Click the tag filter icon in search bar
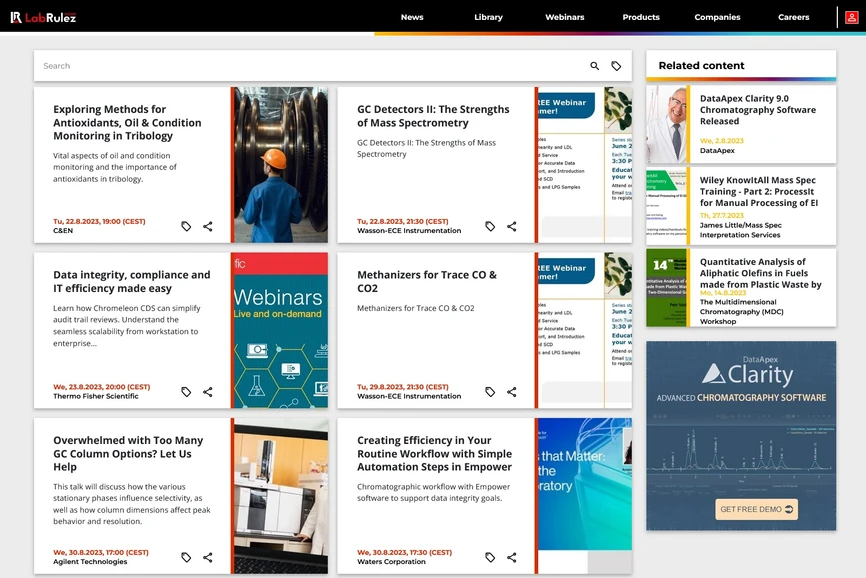 pos(616,66)
